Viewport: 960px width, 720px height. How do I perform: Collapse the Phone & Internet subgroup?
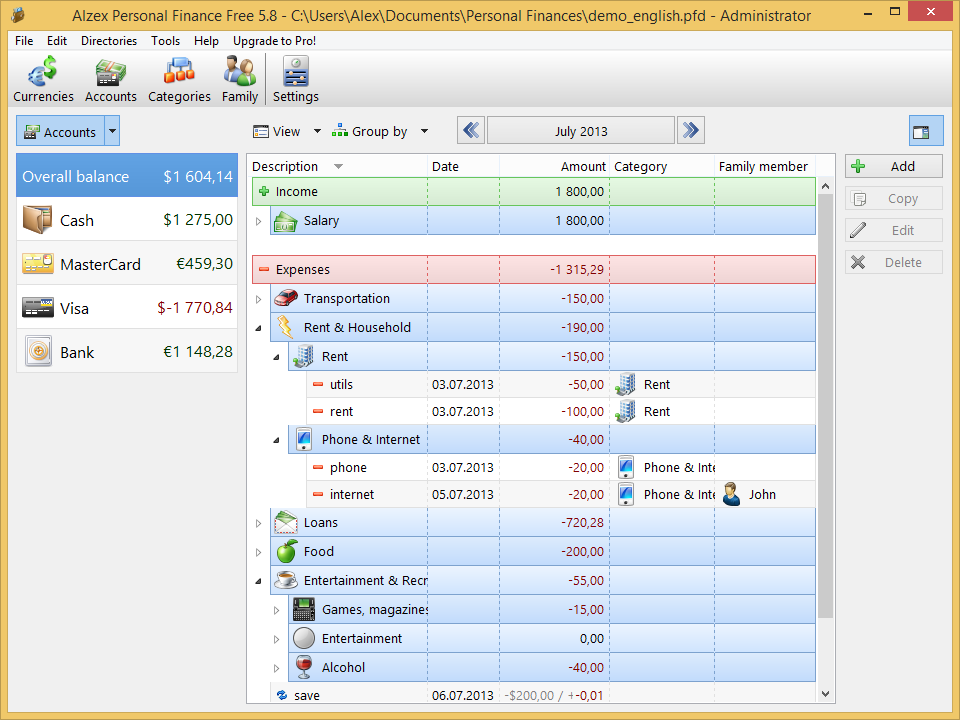276,440
